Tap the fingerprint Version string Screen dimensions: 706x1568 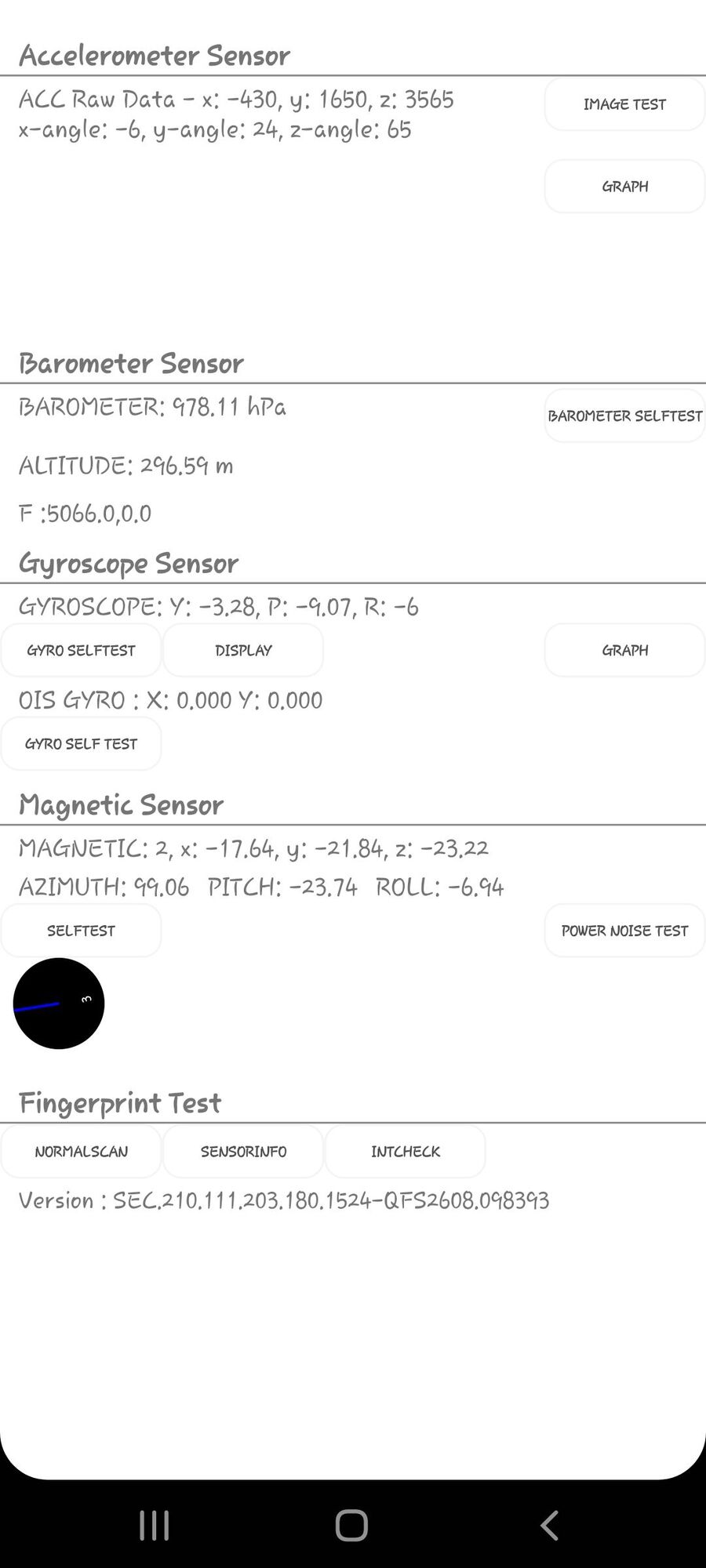(x=284, y=1201)
